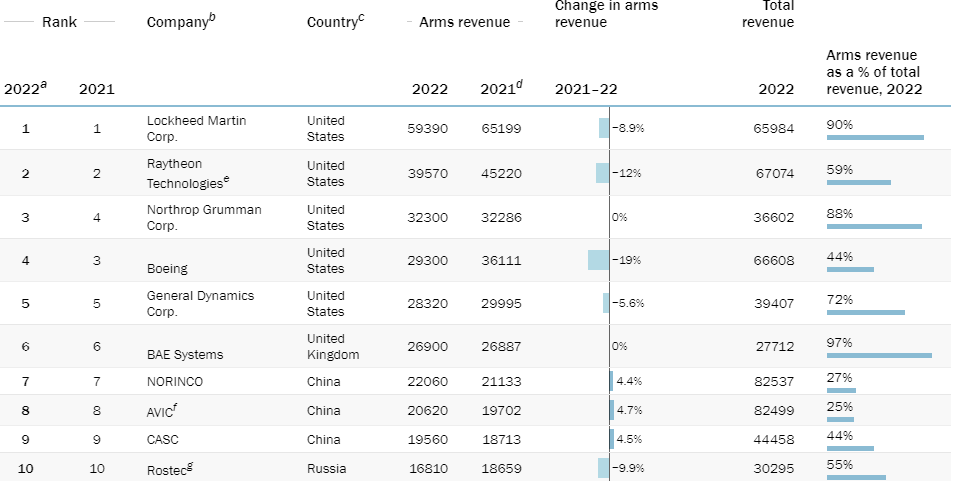This screenshot has width=968, height=481.
Task: Click the -12% change value for Raytheon
Action: (627, 174)
